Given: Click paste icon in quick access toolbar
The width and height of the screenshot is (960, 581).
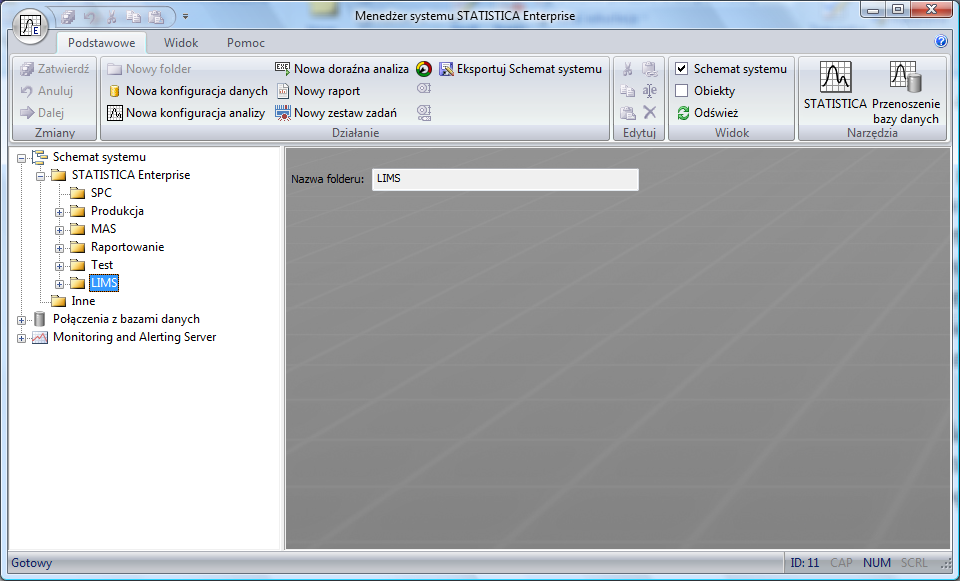Looking at the screenshot, I should pos(156,17).
